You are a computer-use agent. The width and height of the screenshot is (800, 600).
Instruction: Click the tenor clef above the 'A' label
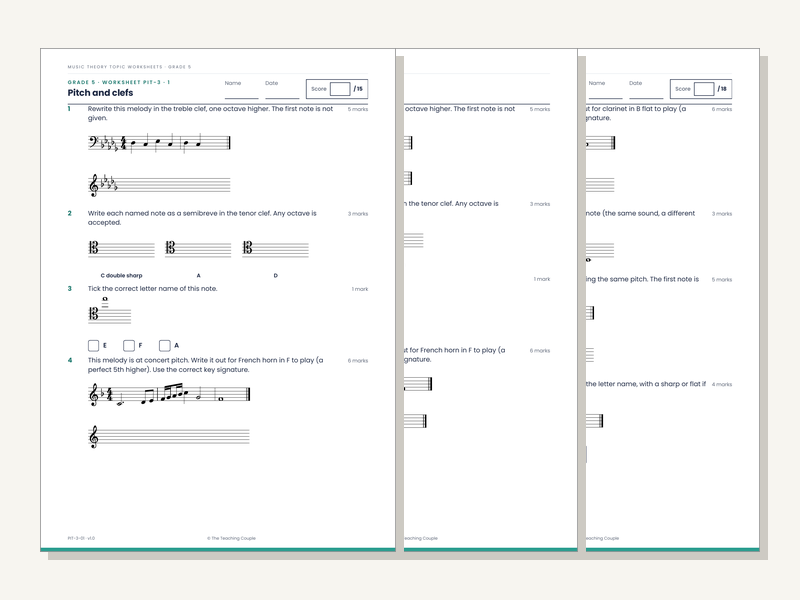170,248
